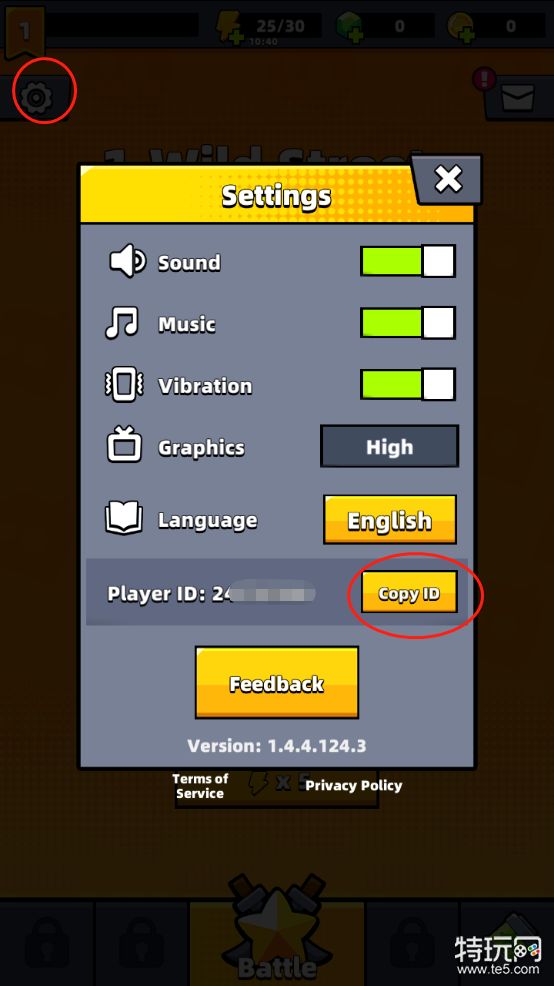554x986 pixels.
Task: Click the Vibration phone icon
Action: (124, 385)
